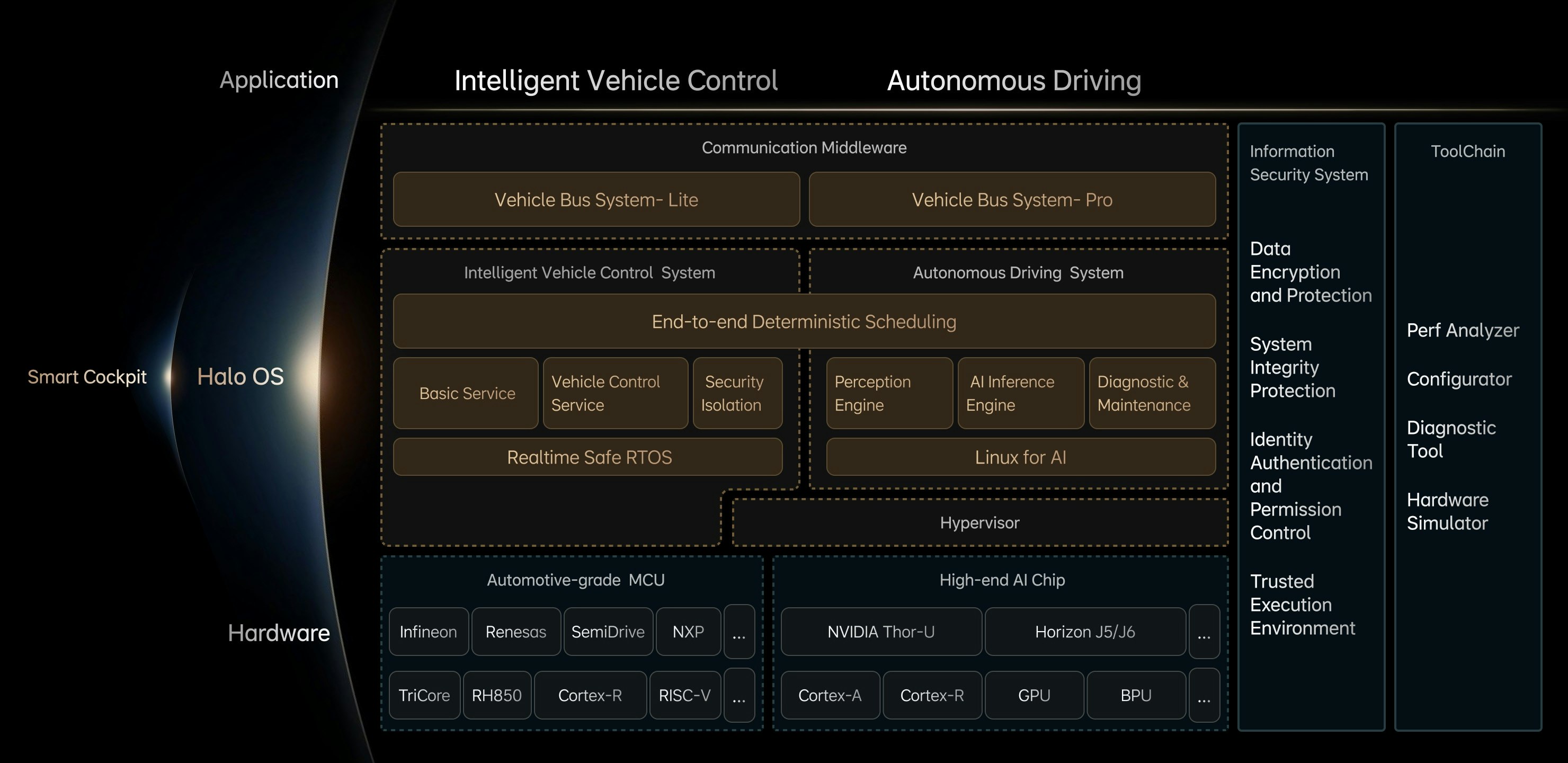Viewport: 1568px width, 763px height.
Task: Click Diagnostic & Maintenance block
Action: [1152, 393]
